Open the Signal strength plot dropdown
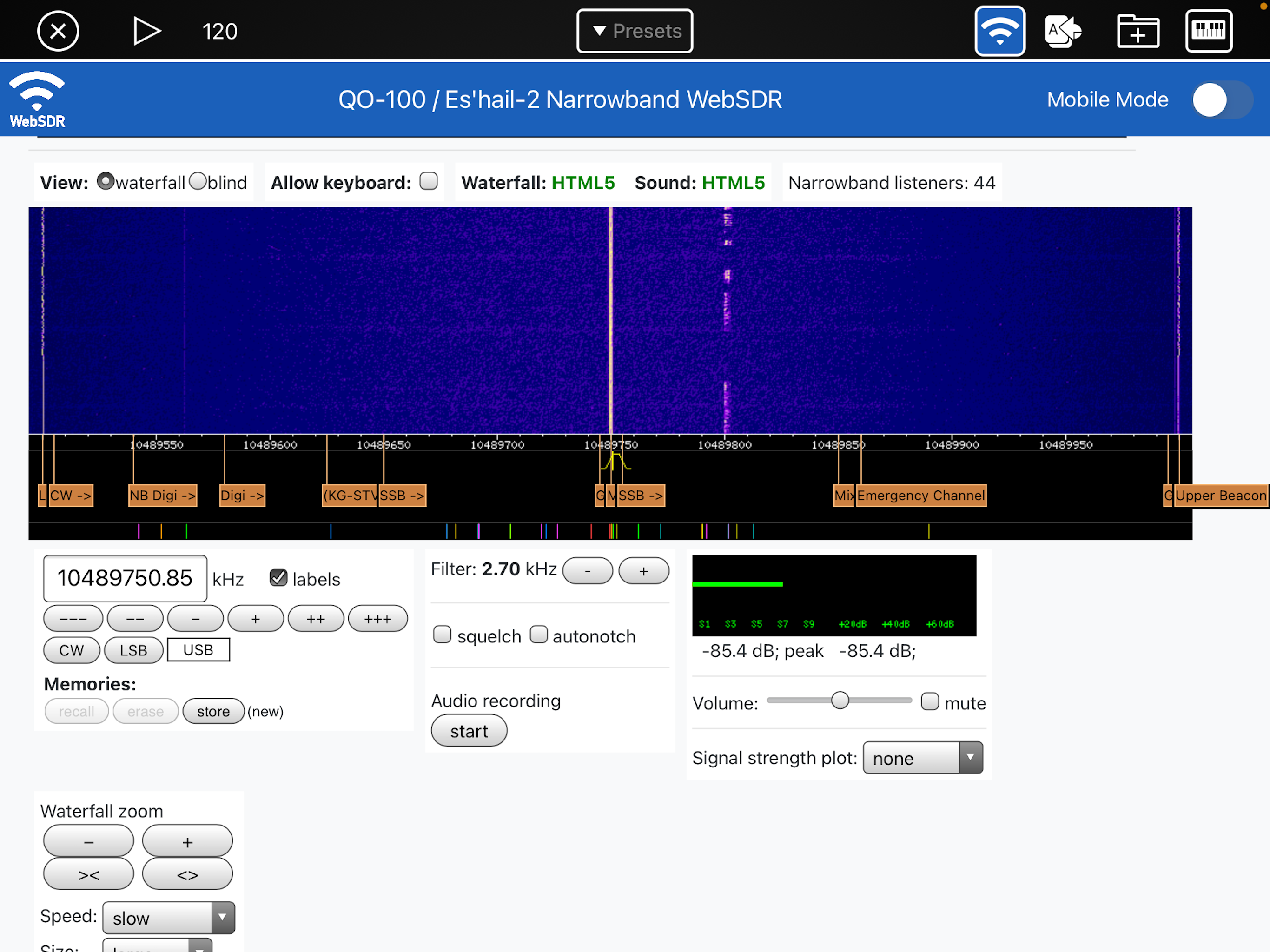This screenshot has height=952, width=1270. click(922, 758)
